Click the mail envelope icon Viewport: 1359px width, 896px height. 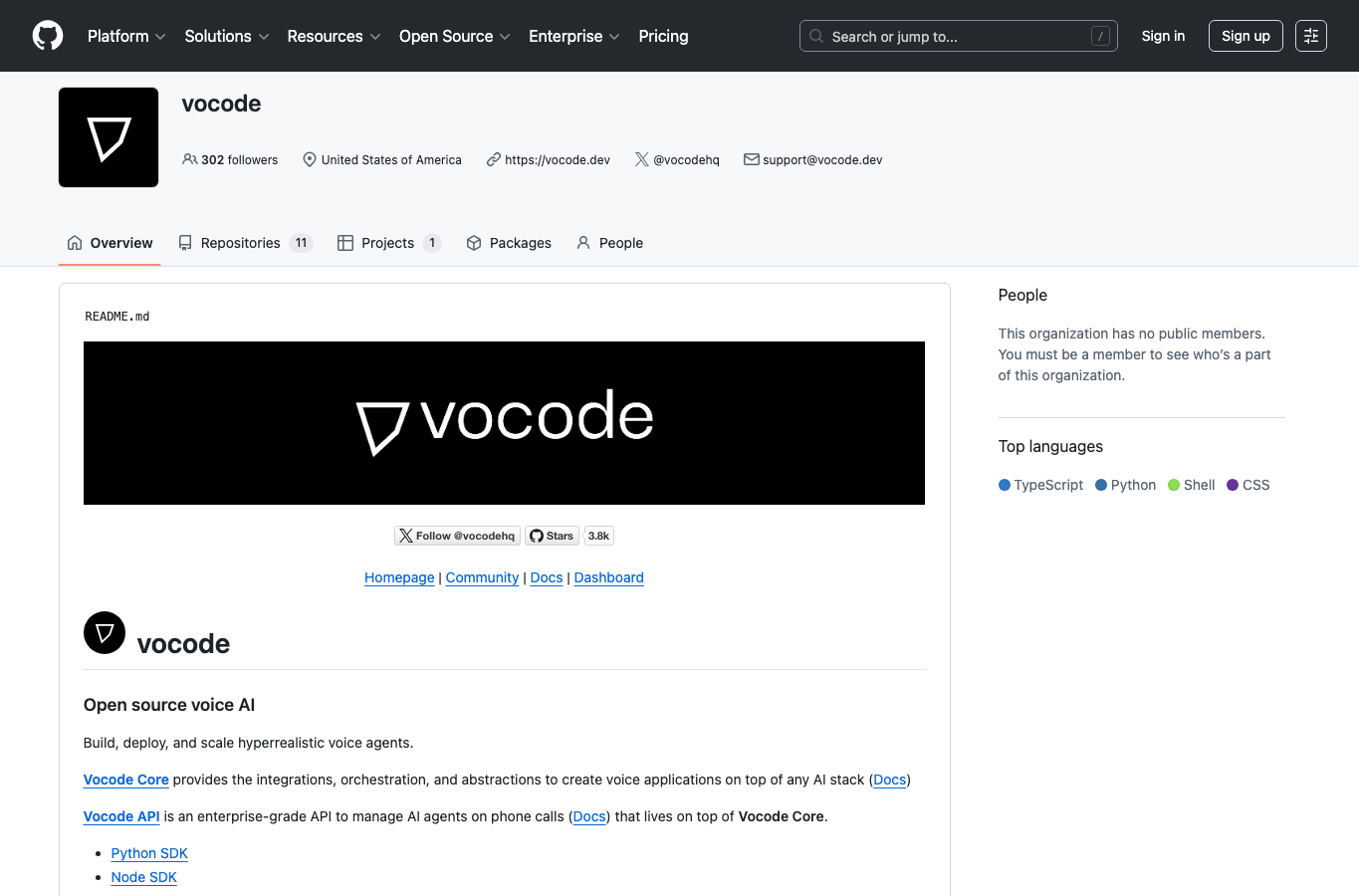click(x=752, y=159)
